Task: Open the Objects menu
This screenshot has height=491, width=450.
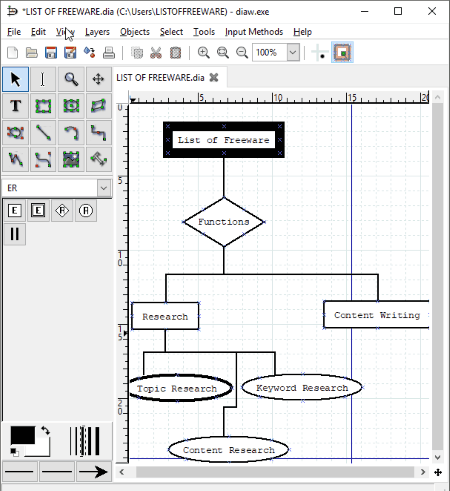Action: [135, 32]
